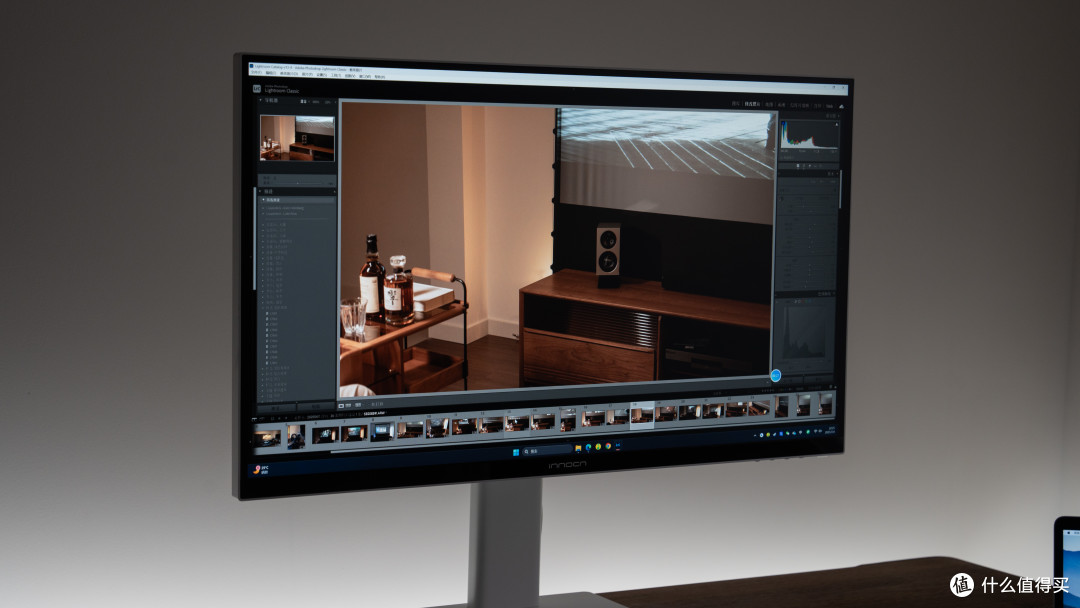
Task: Click the Windows taskbar search box
Action: tap(547, 451)
